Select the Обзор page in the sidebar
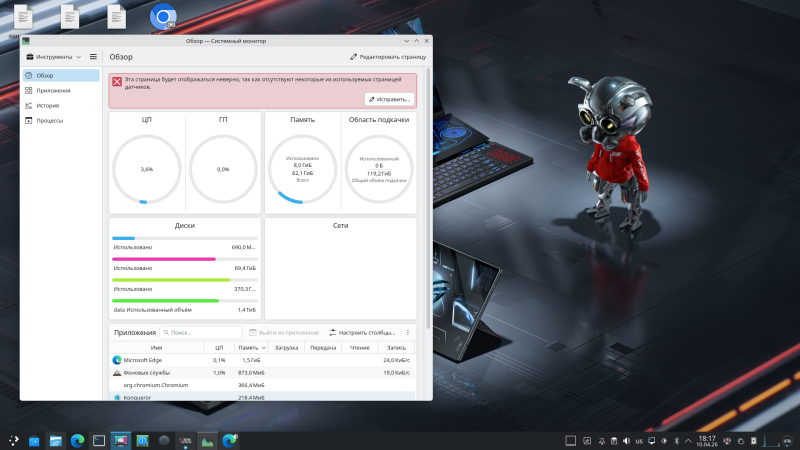The width and height of the screenshot is (800, 450). [x=44, y=75]
